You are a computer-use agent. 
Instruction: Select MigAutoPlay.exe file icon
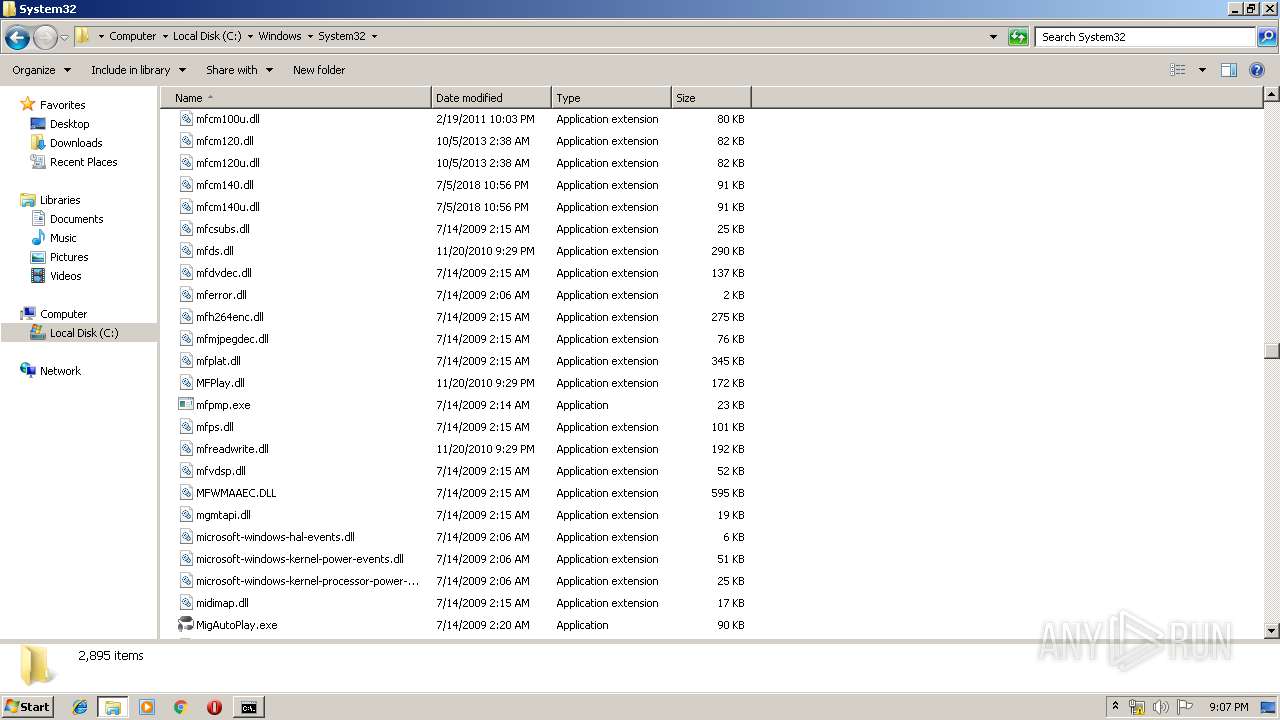point(186,625)
